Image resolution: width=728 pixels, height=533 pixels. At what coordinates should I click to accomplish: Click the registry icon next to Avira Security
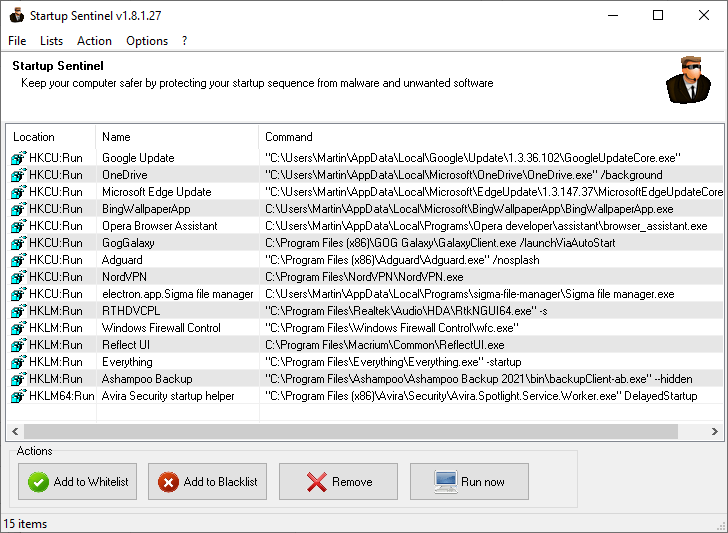18,396
